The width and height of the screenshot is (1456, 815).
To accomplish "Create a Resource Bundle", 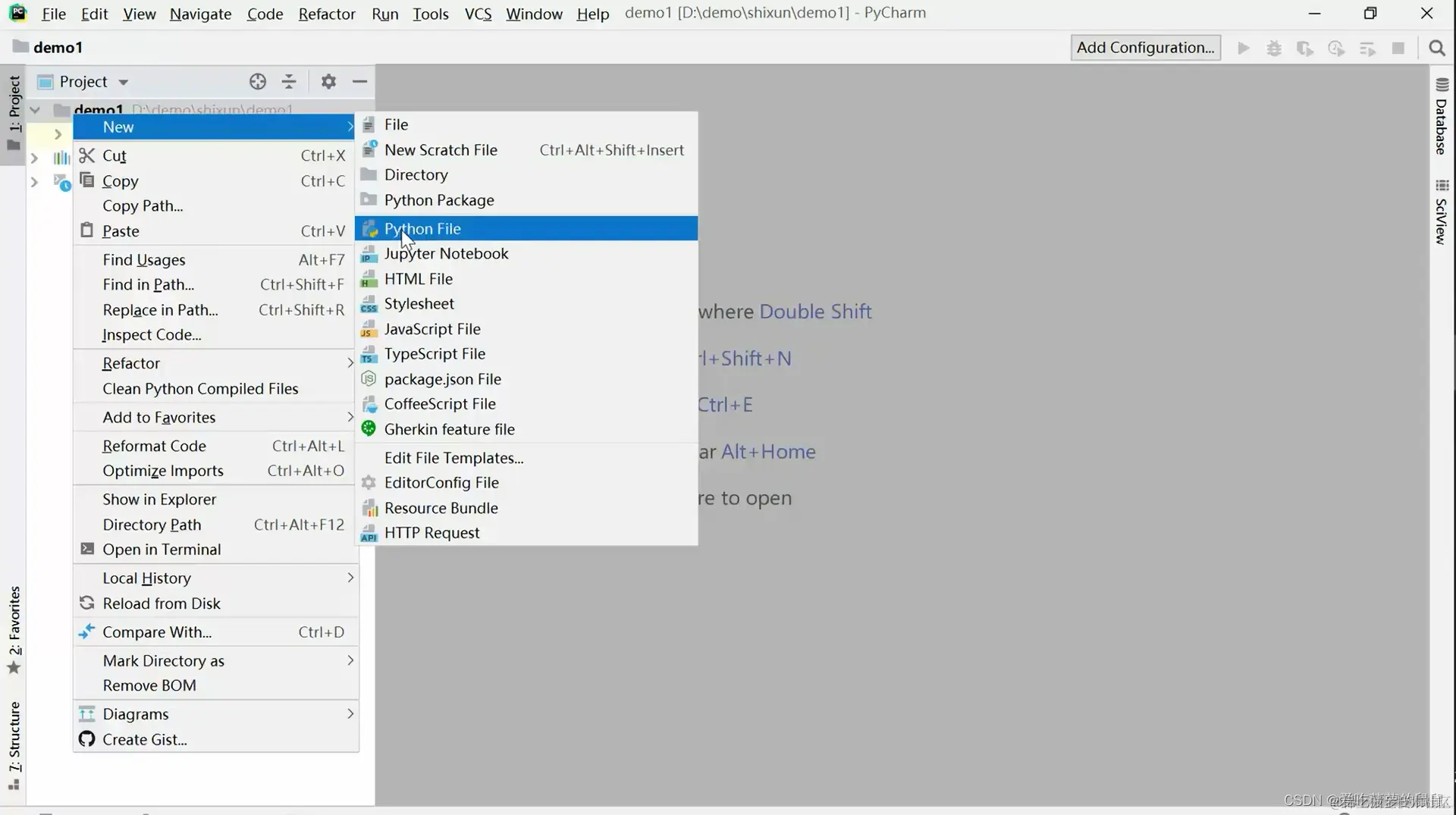I will pos(526,508).
